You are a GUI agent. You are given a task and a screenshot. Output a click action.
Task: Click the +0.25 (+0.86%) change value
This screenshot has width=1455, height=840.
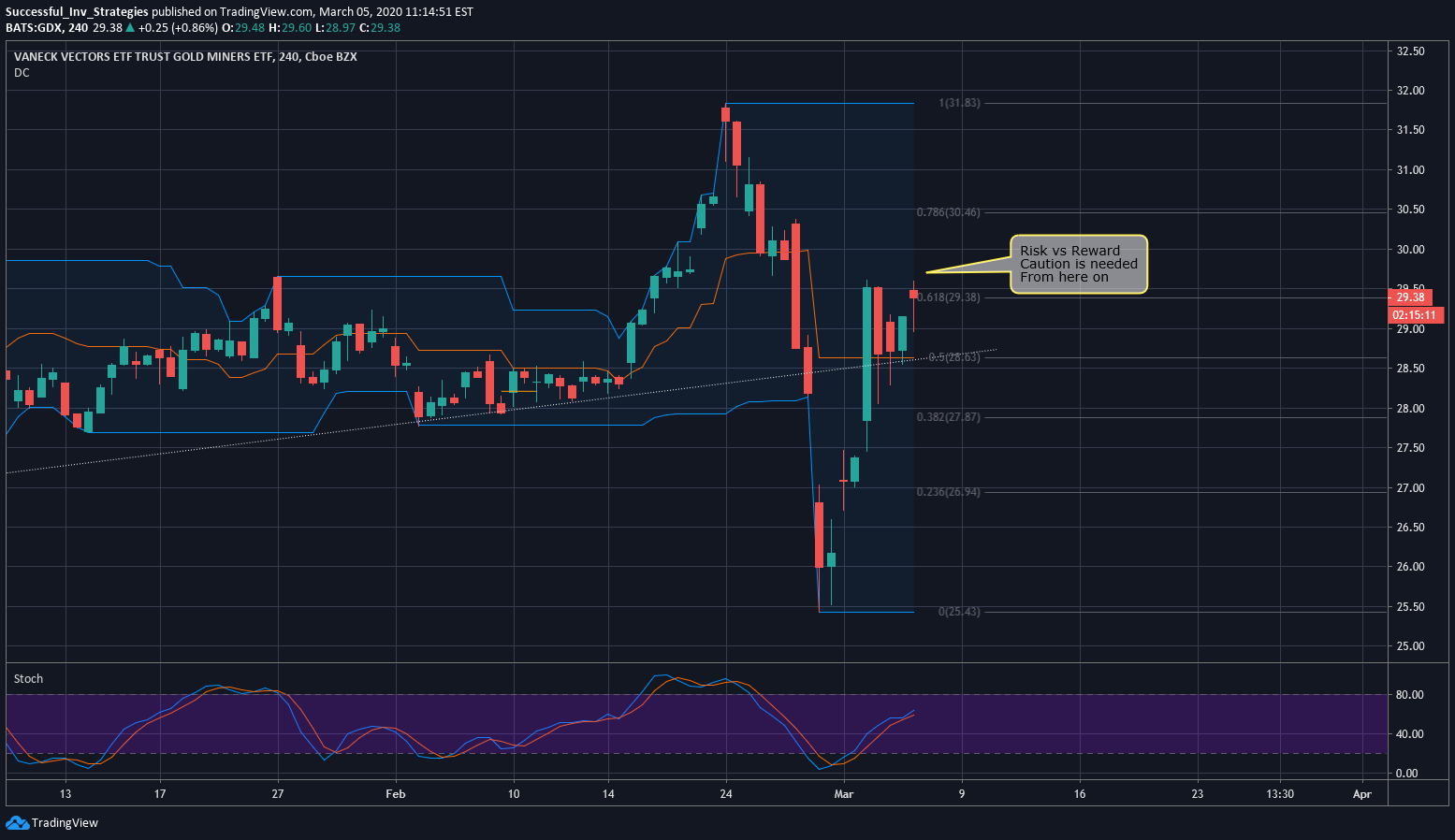pos(178,28)
